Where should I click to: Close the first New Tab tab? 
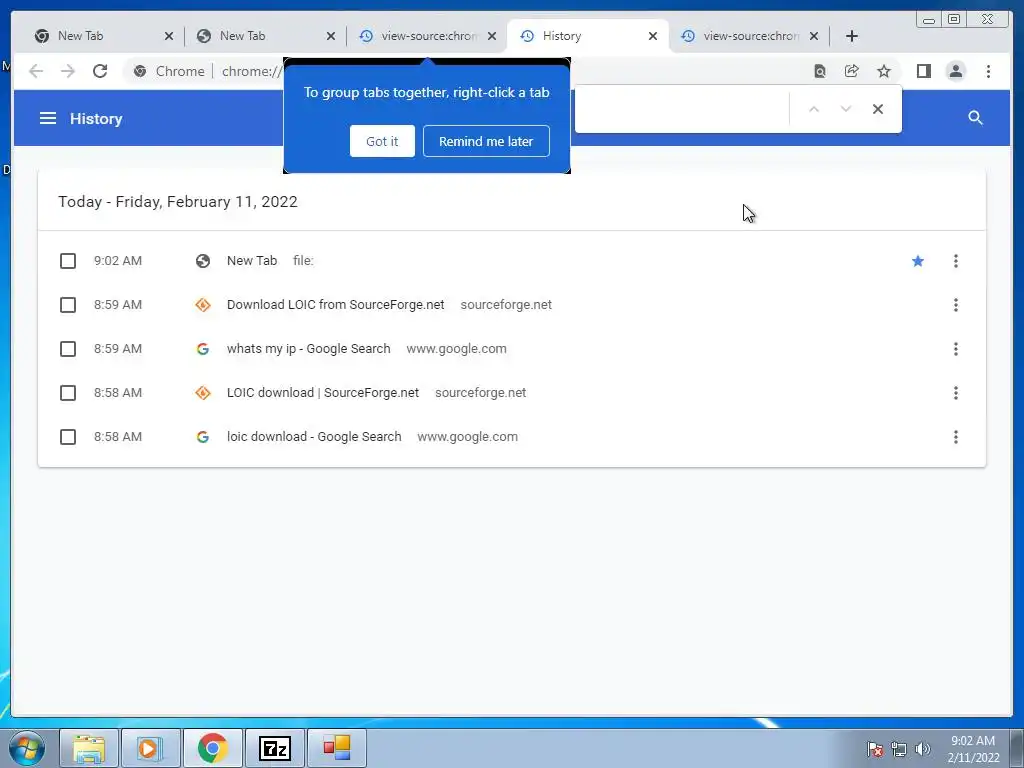pos(168,36)
